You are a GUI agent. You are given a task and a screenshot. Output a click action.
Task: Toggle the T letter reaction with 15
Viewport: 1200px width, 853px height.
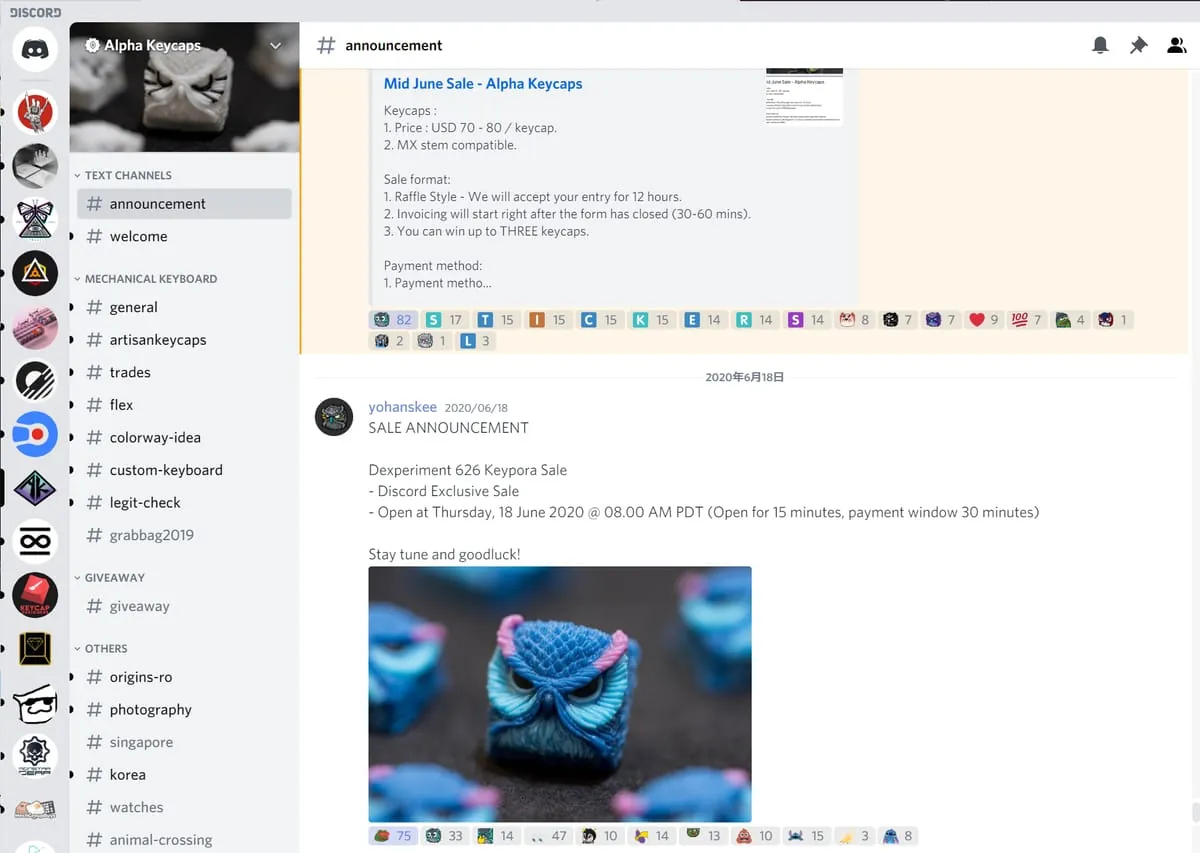[x=496, y=320]
